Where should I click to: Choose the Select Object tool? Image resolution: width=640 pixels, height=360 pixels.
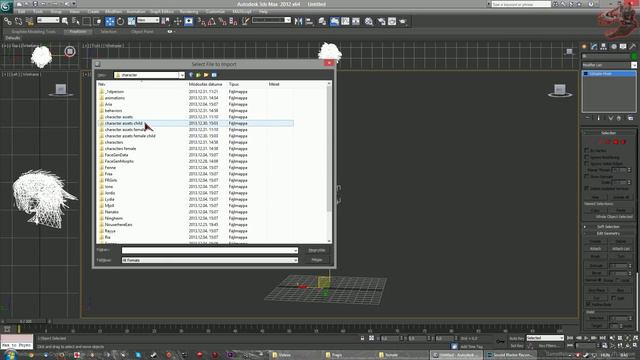coord(65,21)
